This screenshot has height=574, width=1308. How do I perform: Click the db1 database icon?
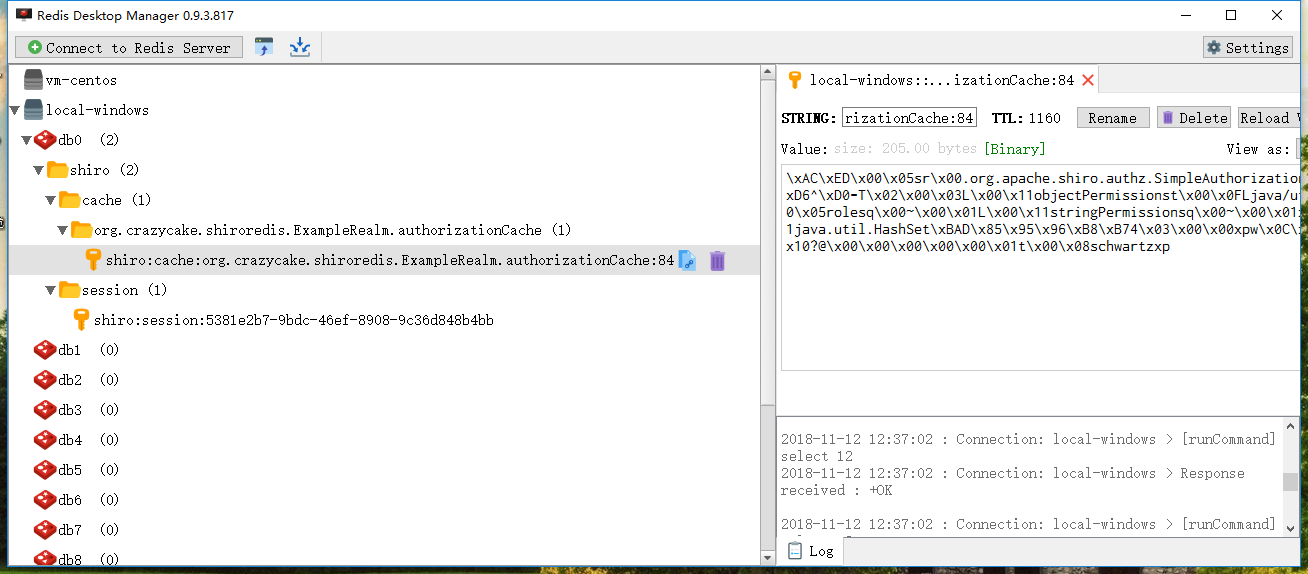click(x=45, y=350)
